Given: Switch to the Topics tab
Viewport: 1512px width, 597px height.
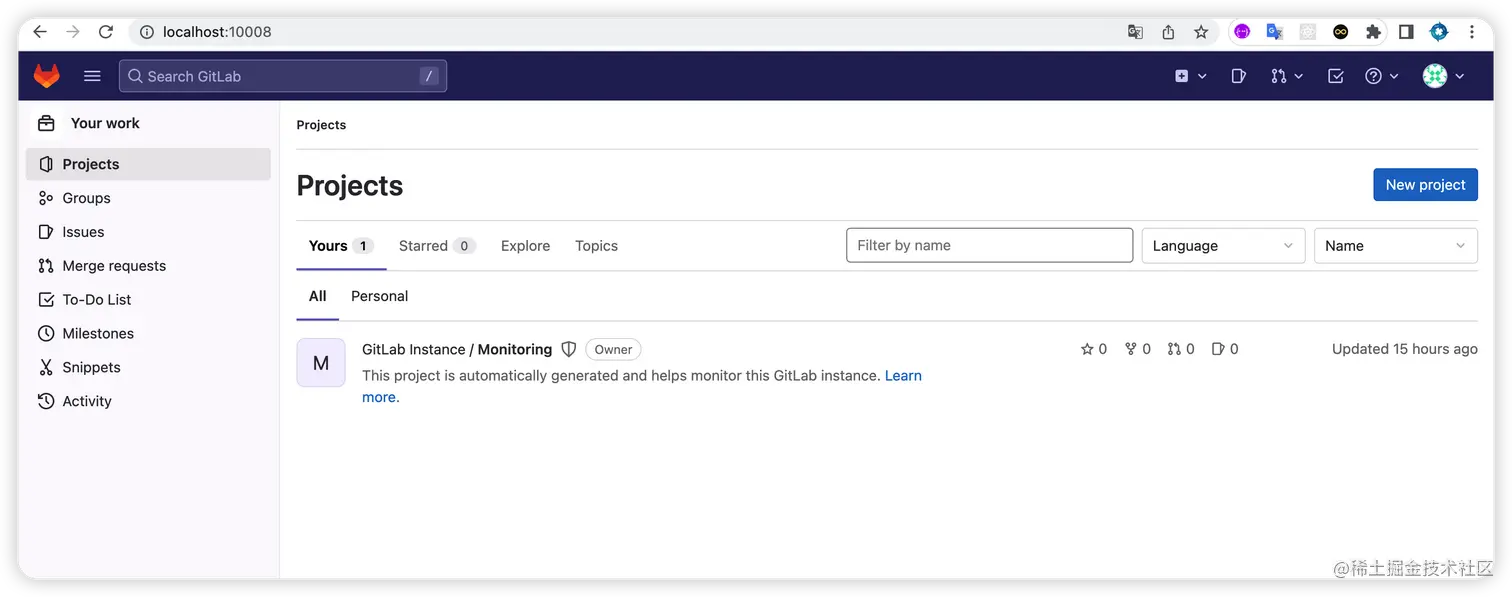Looking at the screenshot, I should pos(596,246).
